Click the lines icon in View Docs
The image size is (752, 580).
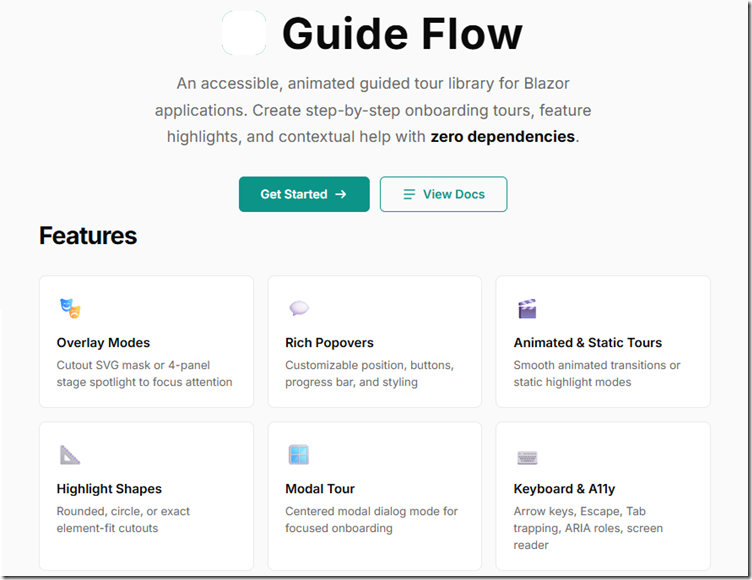[x=409, y=194]
